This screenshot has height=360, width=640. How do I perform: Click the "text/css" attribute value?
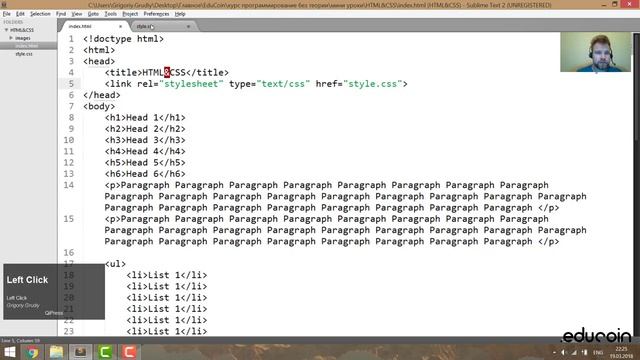283,84
